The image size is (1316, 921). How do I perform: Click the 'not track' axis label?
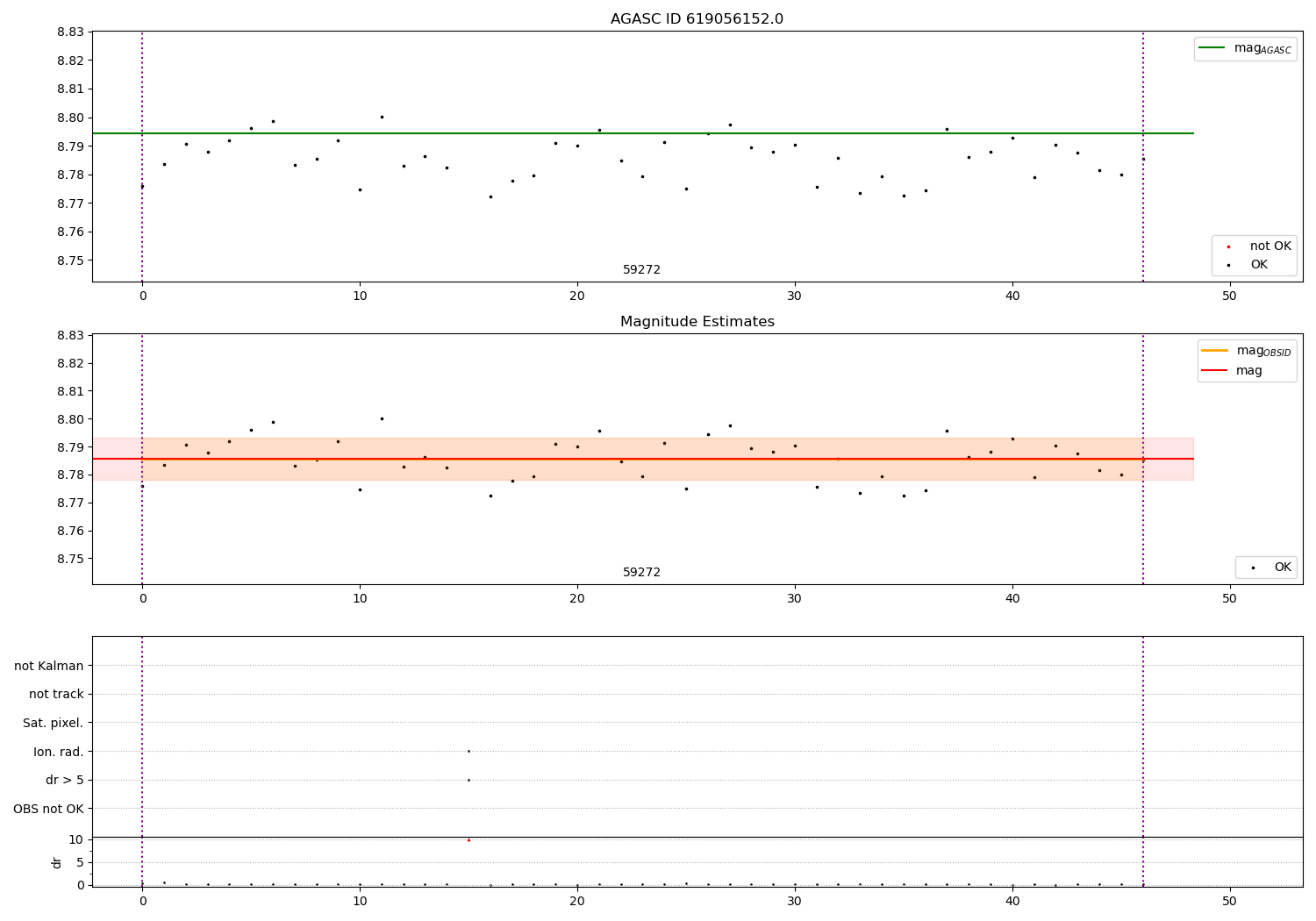pyautogui.click(x=56, y=694)
